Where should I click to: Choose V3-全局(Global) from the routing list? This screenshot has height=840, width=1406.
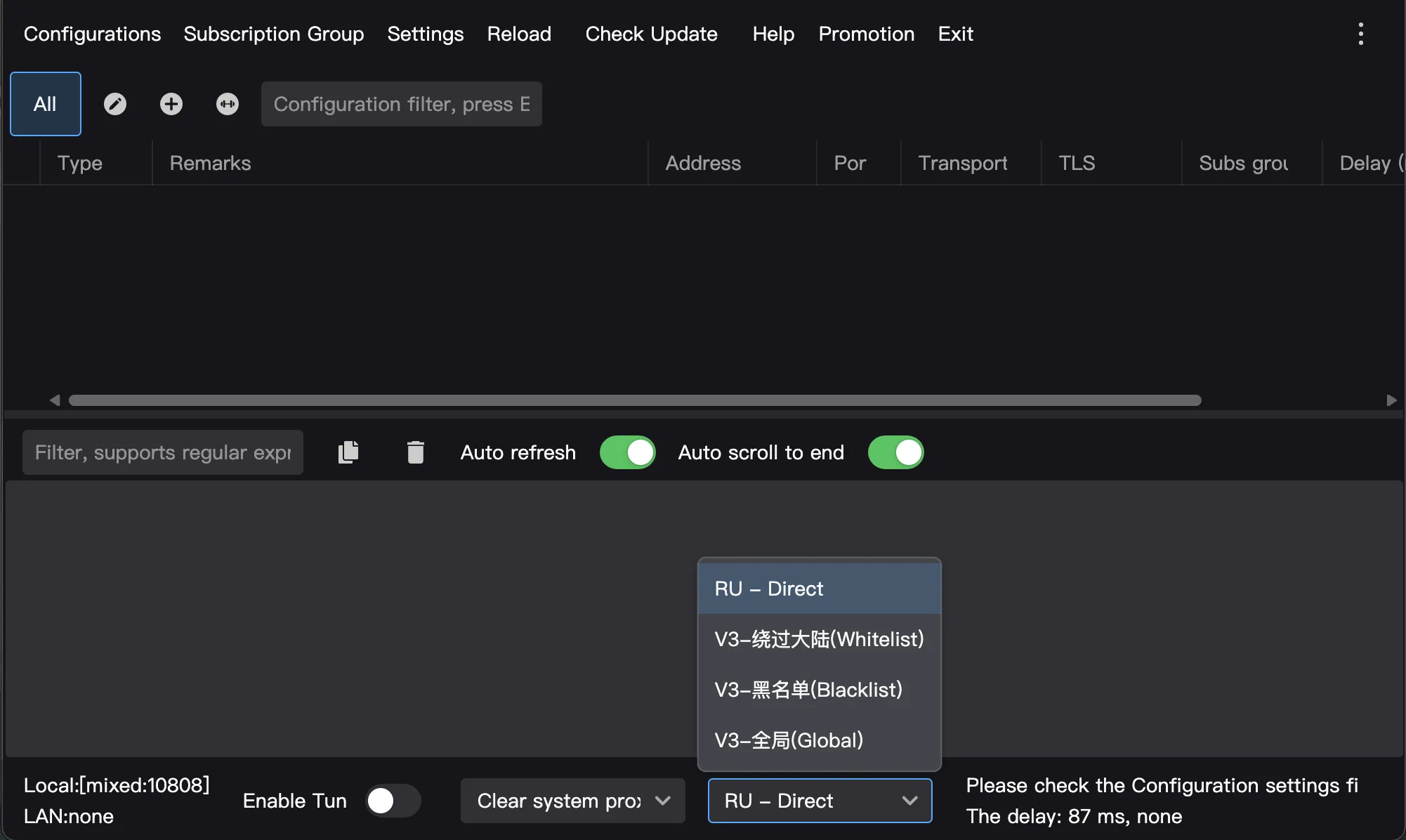(x=789, y=740)
